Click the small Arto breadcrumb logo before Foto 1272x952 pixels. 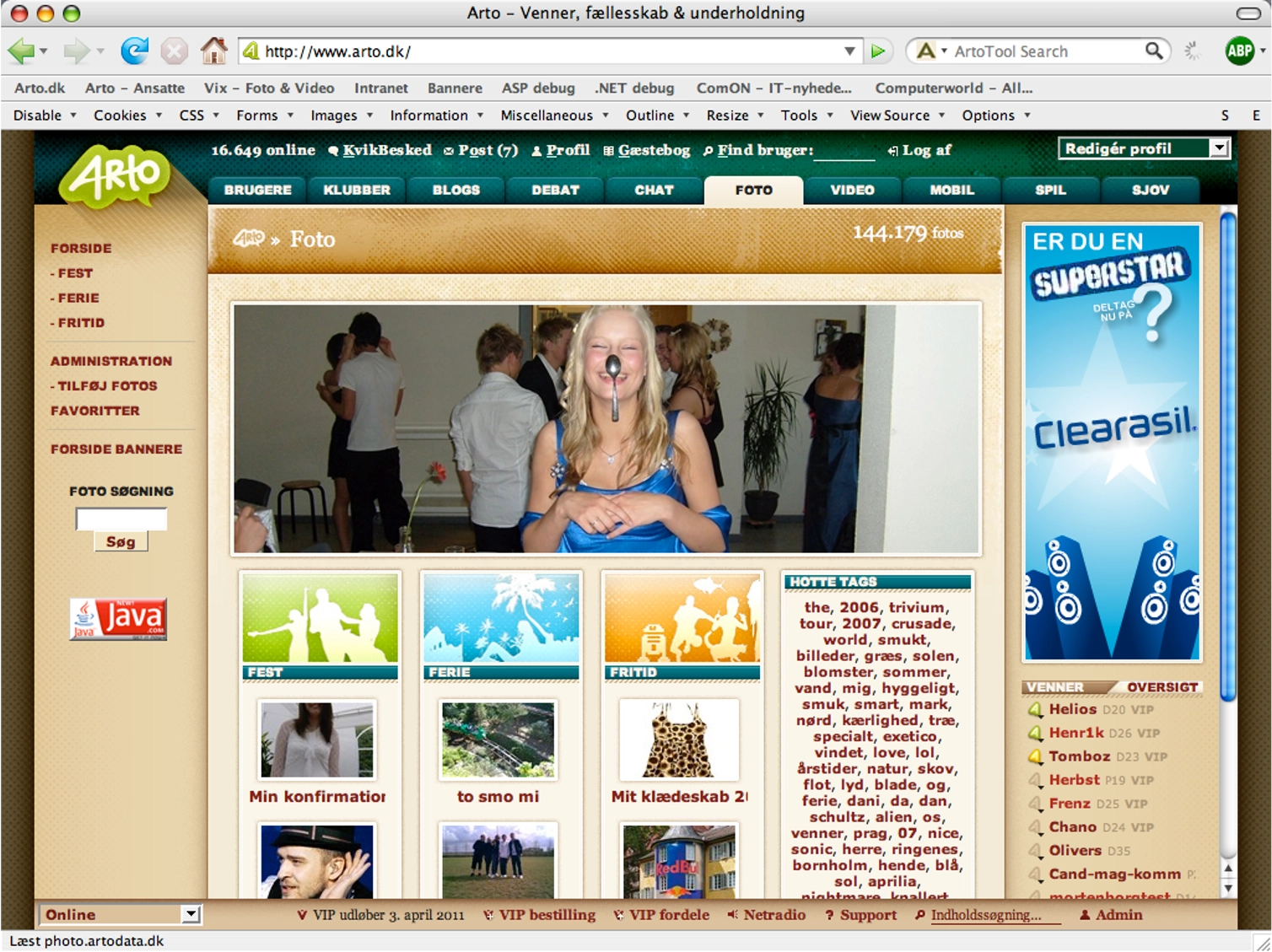[249, 239]
